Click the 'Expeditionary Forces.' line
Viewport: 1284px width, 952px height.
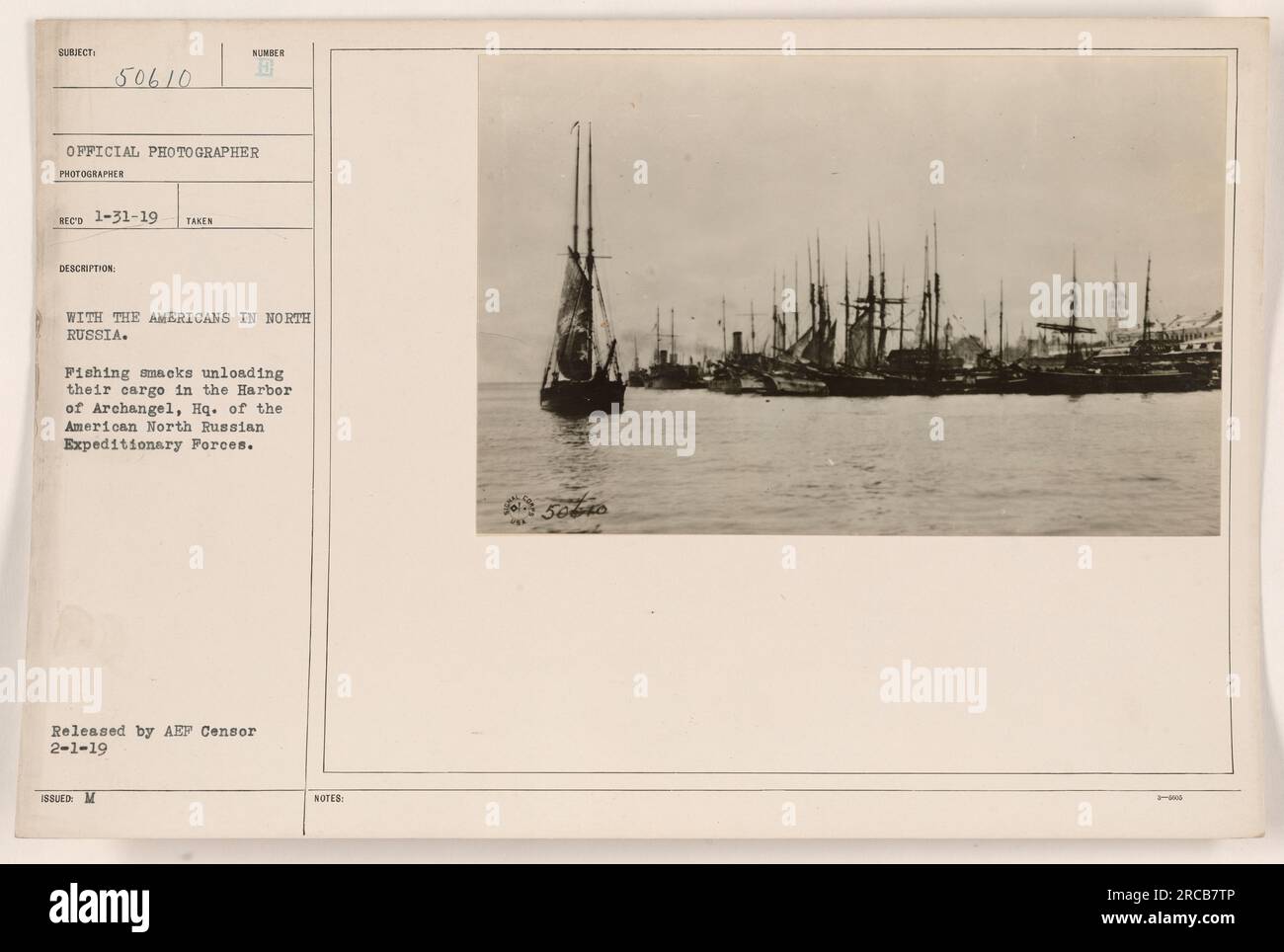160,445
